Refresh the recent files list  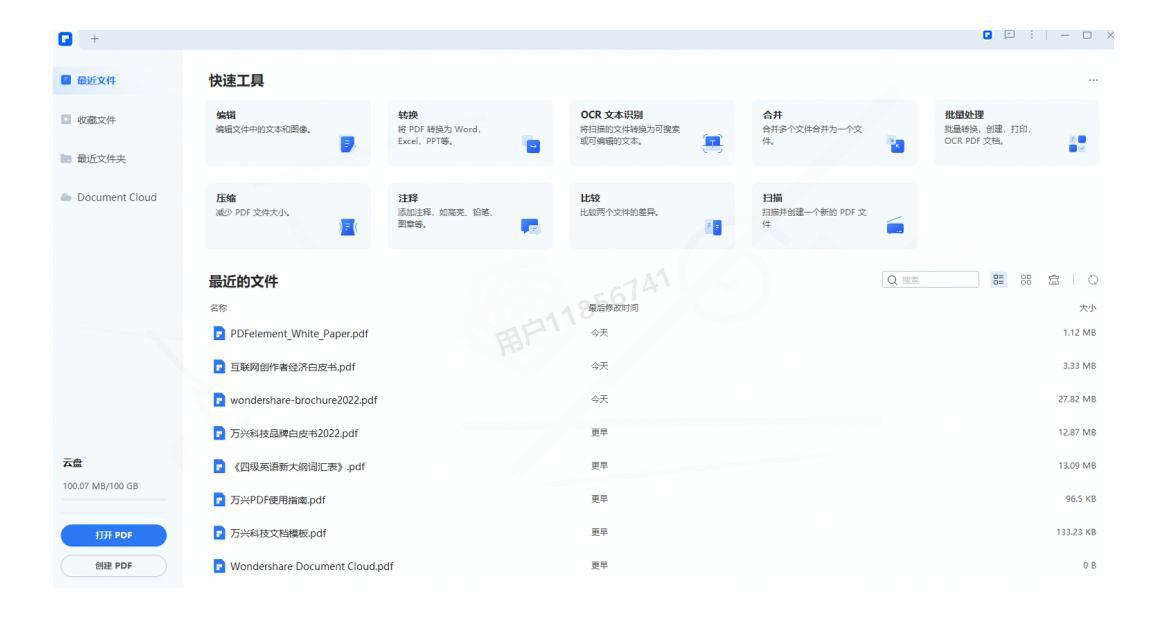click(x=1093, y=280)
